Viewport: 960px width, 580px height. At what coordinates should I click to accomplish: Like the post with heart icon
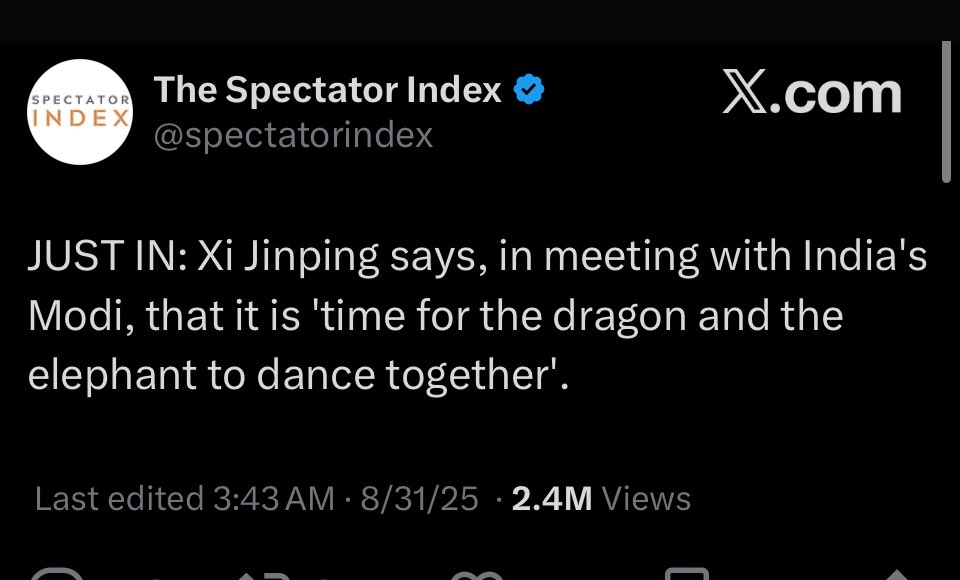point(478,573)
